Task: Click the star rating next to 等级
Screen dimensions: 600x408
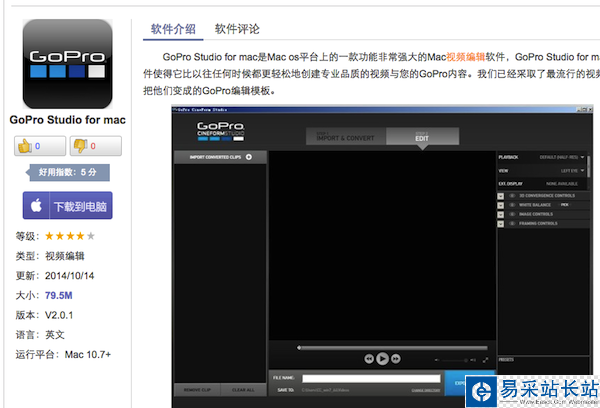Action: [x=70, y=236]
